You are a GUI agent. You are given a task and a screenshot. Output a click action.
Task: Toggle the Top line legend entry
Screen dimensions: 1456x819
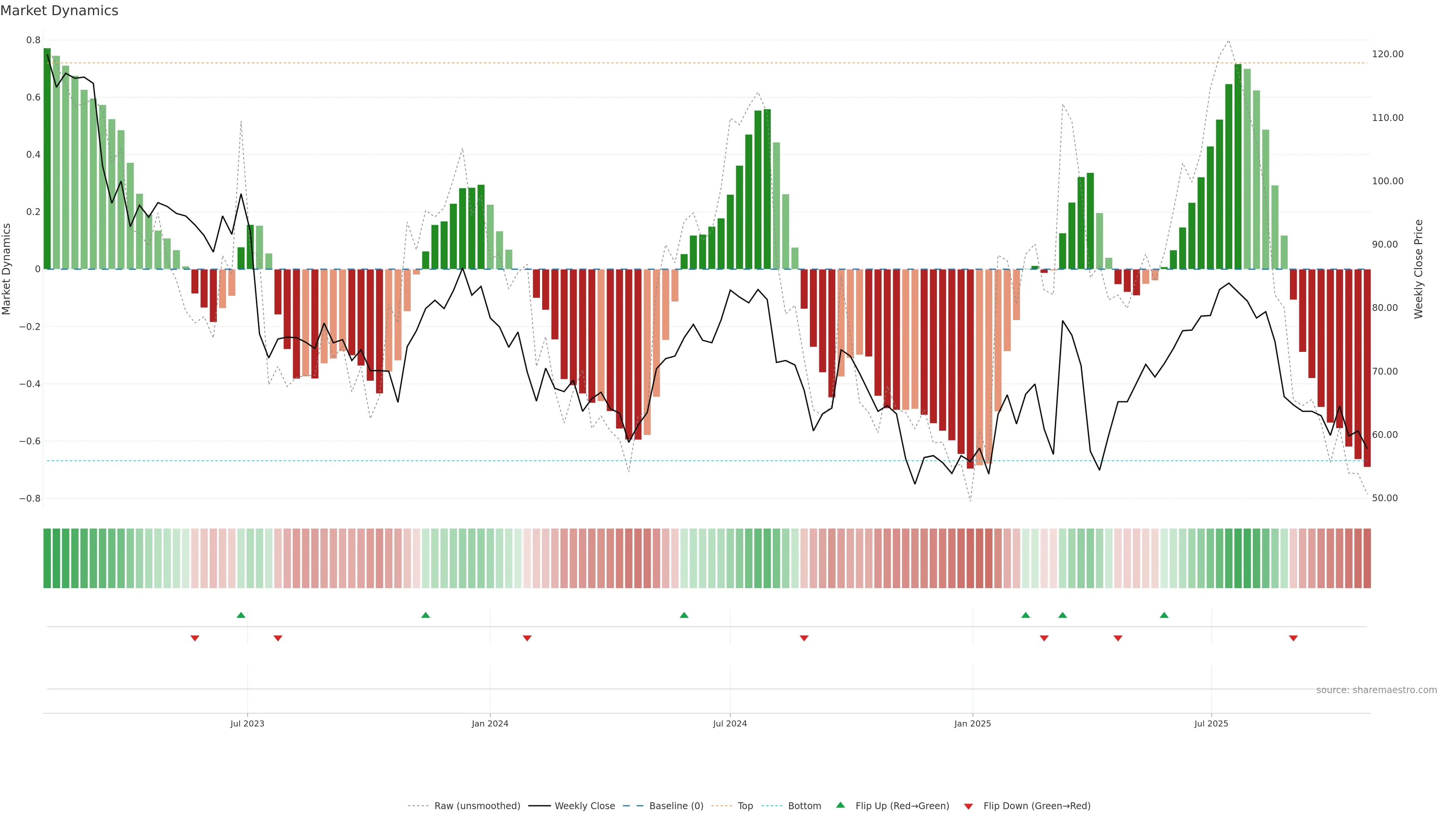(745, 806)
